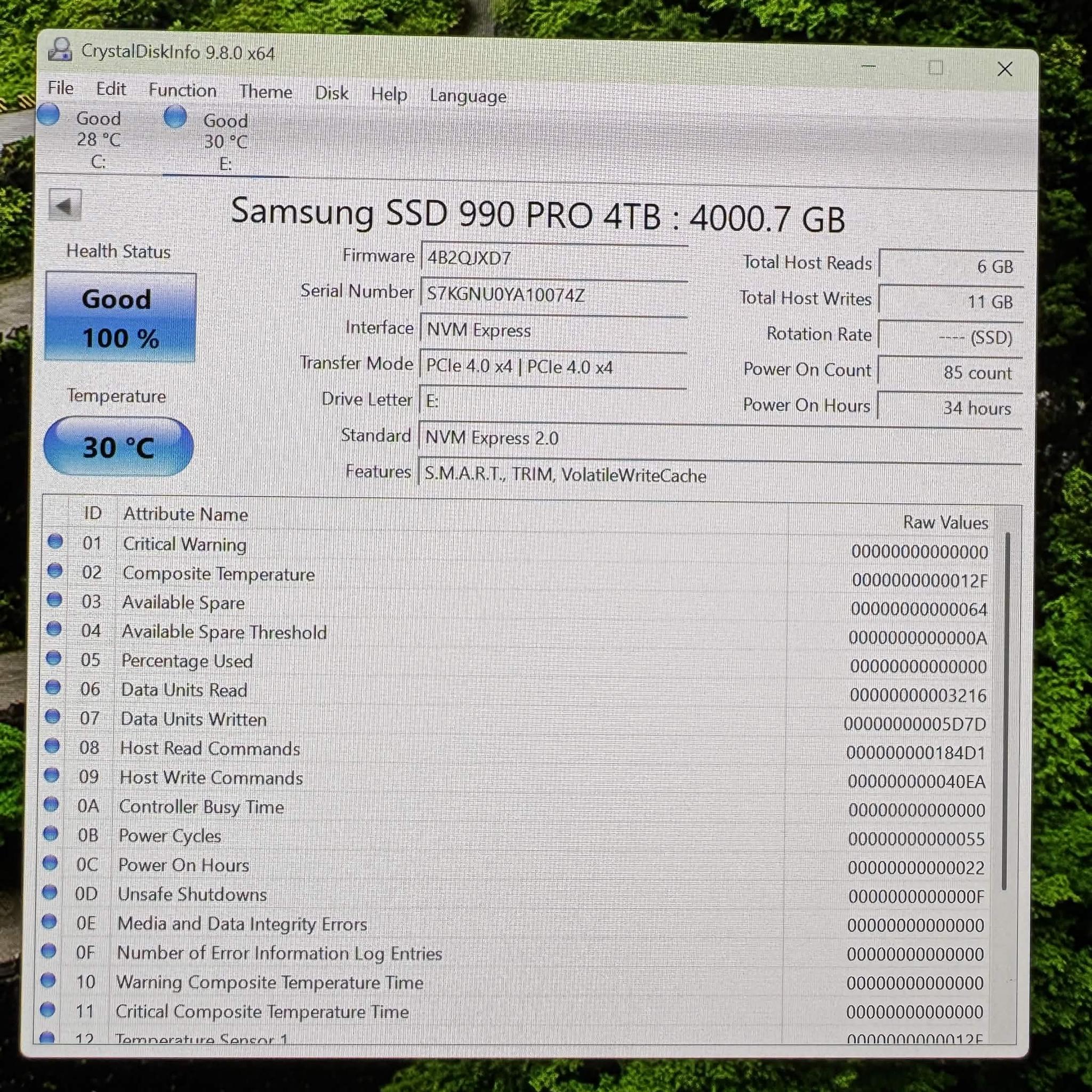
Task: Click the Power On Hours value 34 hours
Action: tap(949, 408)
